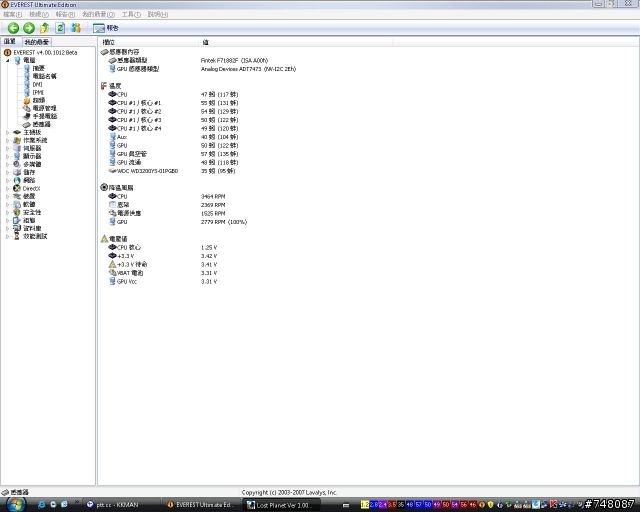This screenshot has height=512, width=640.
Task: Select the Aux temperature row
Action: tap(173, 137)
